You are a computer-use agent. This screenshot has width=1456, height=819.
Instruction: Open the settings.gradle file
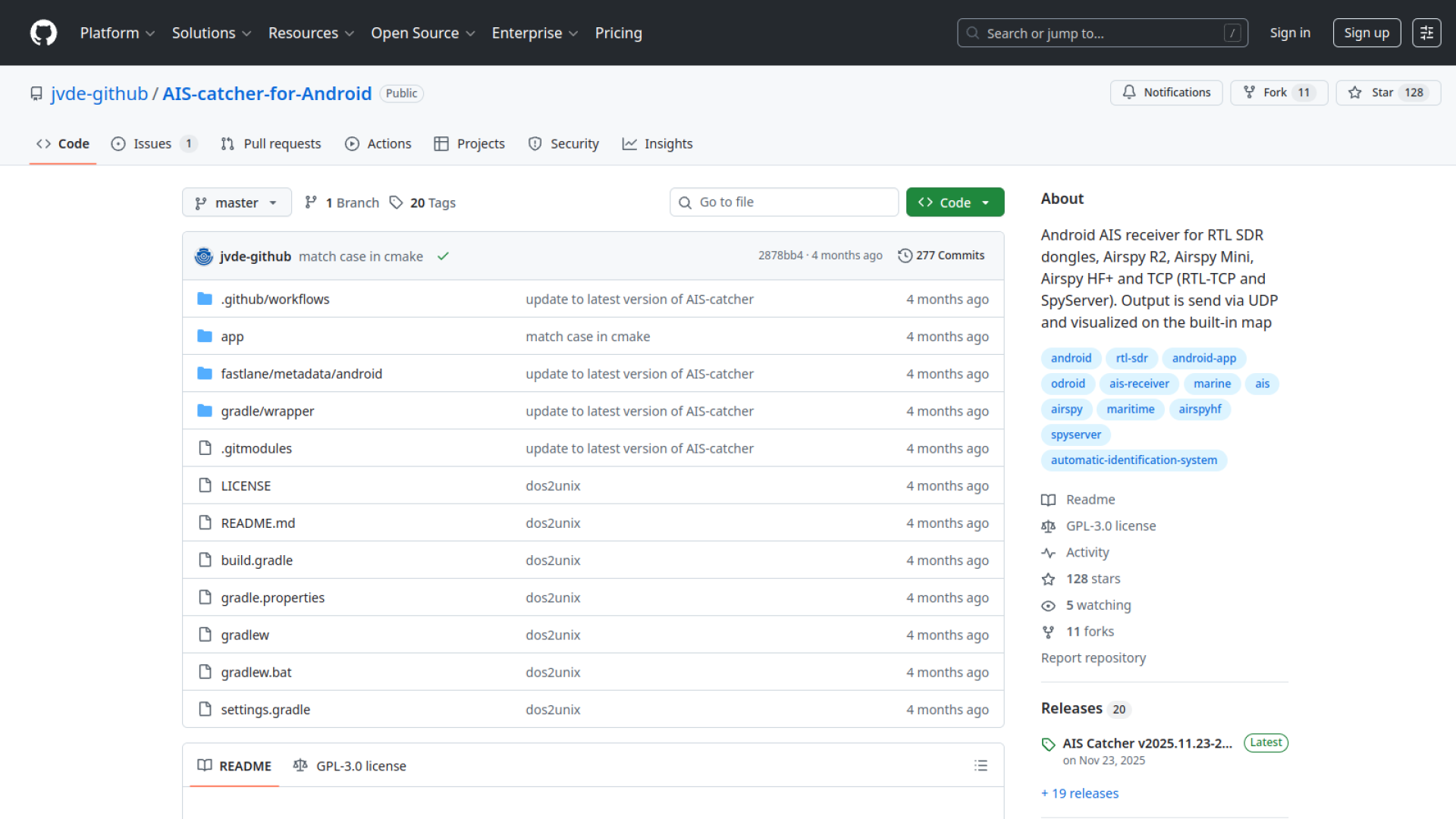(x=265, y=710)
